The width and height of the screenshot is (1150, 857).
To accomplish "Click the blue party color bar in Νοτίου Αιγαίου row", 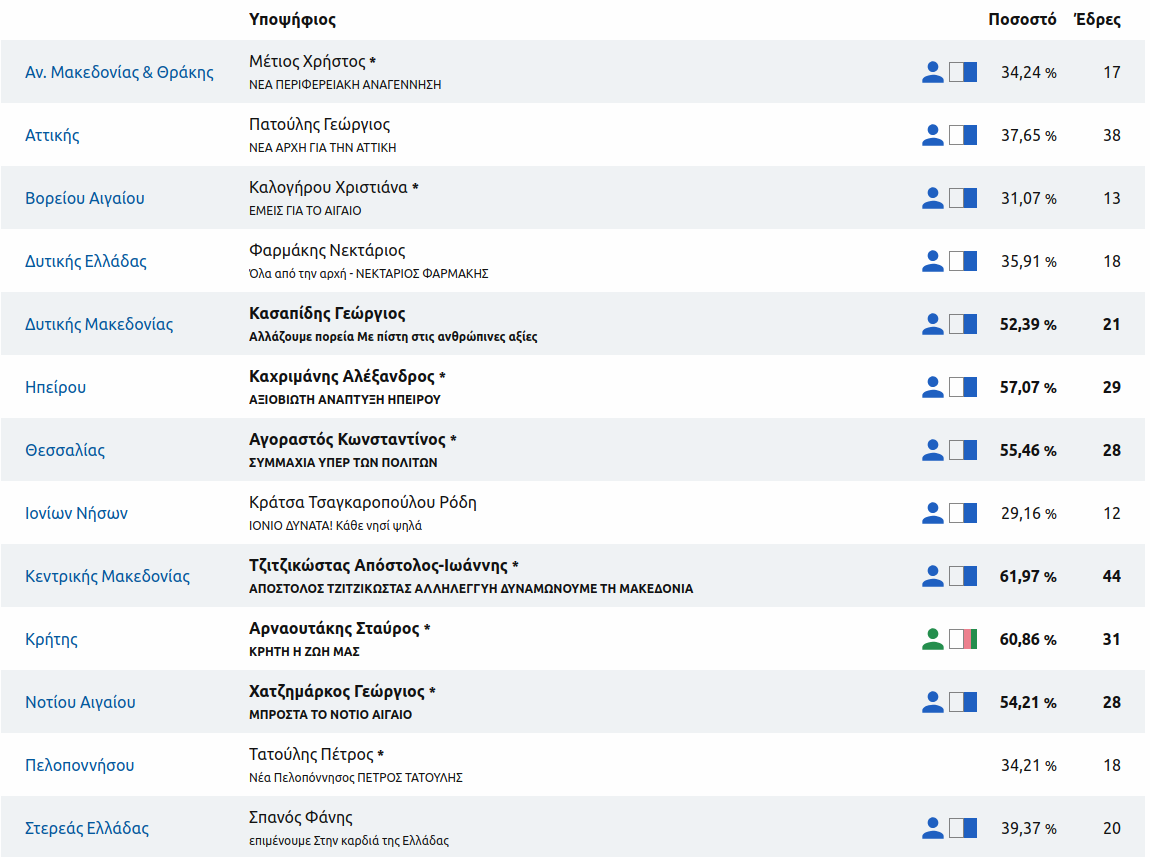I will [963, 702].
